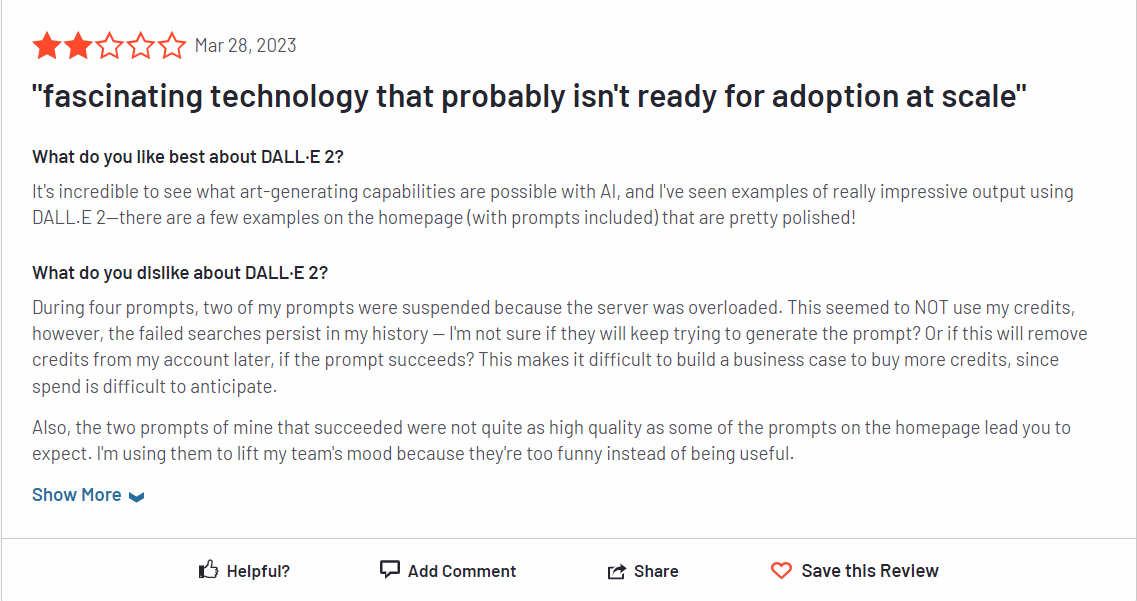Click the speech bubble comment icon

(x=389, y=569)
